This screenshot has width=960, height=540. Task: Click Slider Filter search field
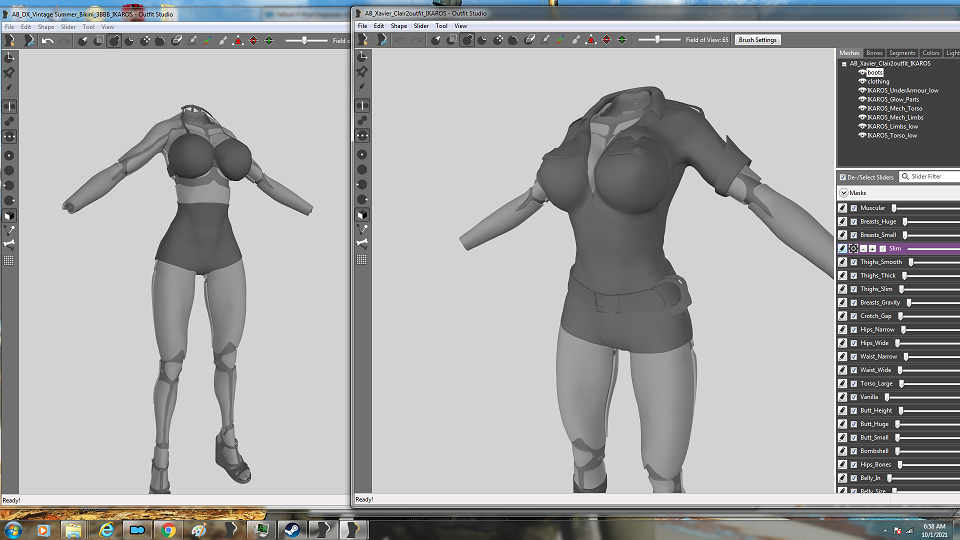[931, 176]
